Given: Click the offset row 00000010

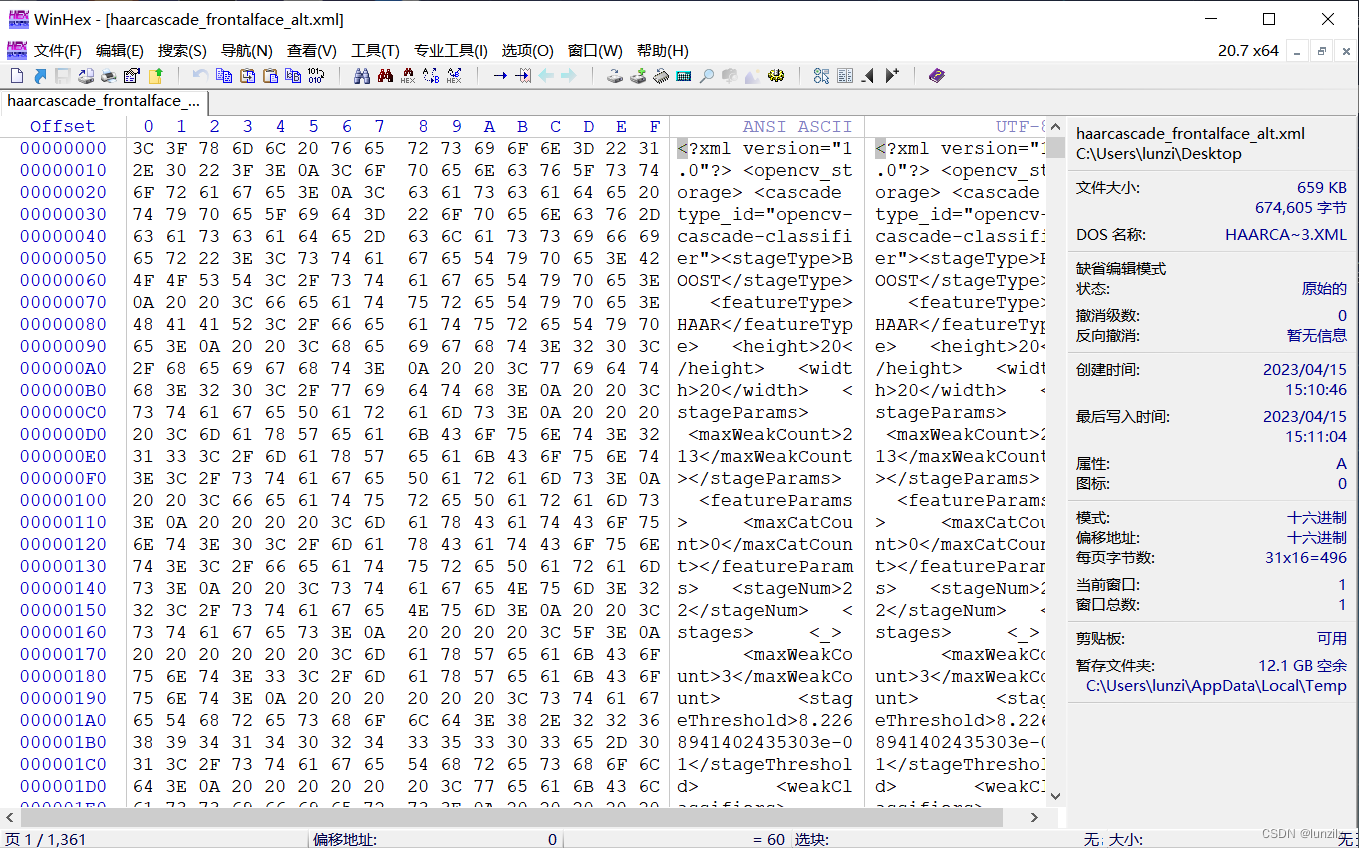Looking at the screenshot, I should click(63, 170).
